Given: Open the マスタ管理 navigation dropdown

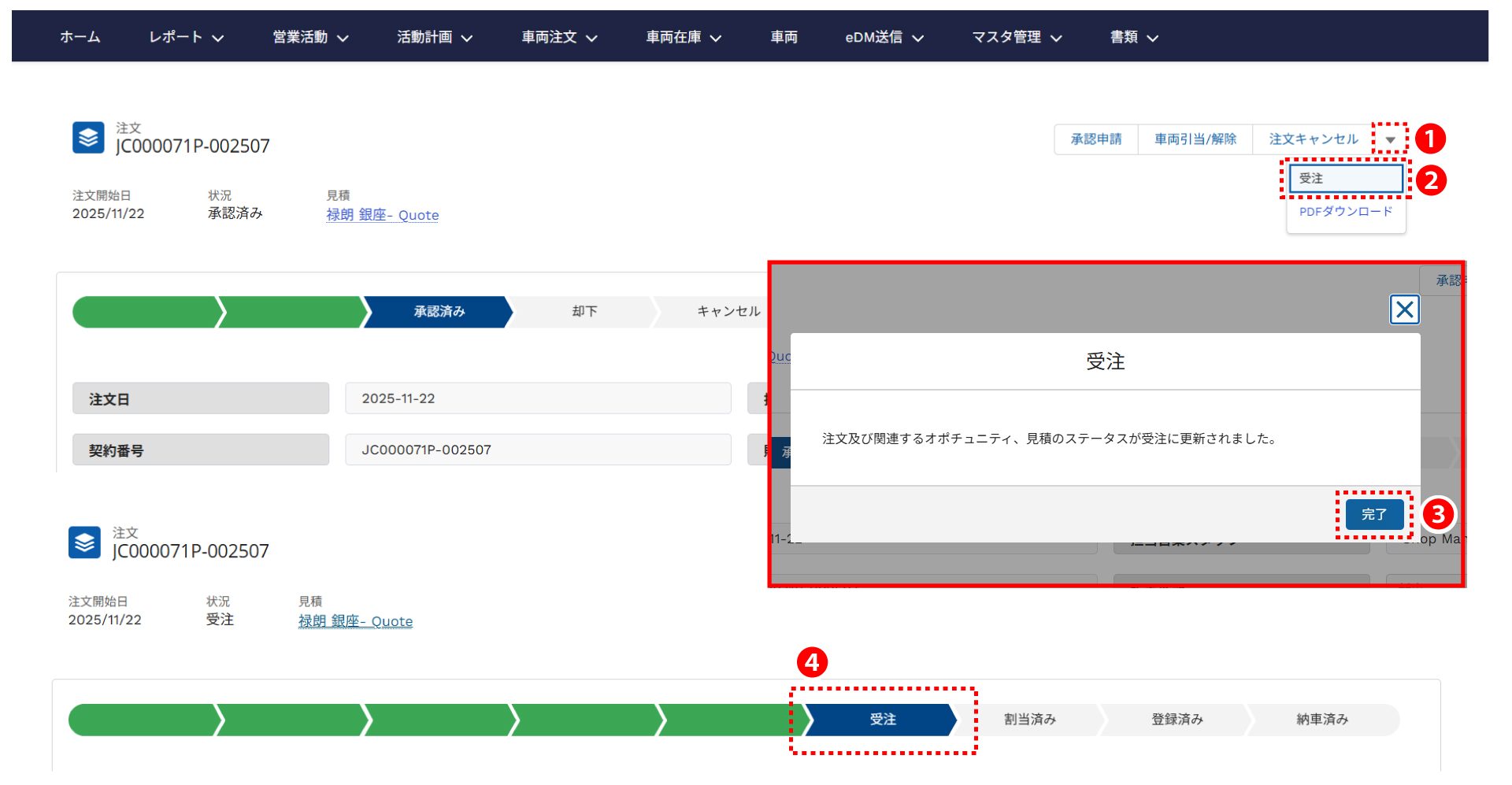Looking at the screenshot, I should tap(1016, 37).
